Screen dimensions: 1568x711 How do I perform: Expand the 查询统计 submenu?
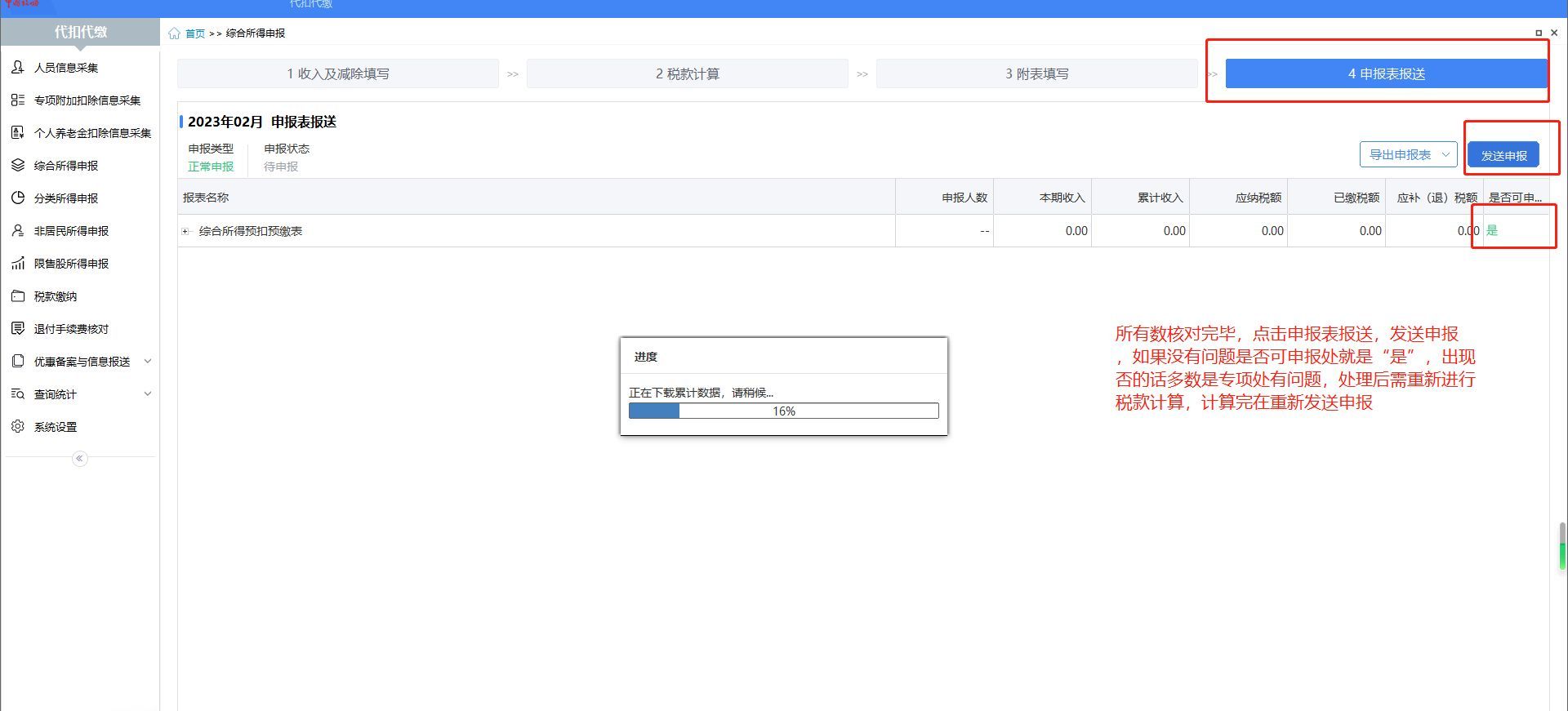tap(148, 393)
